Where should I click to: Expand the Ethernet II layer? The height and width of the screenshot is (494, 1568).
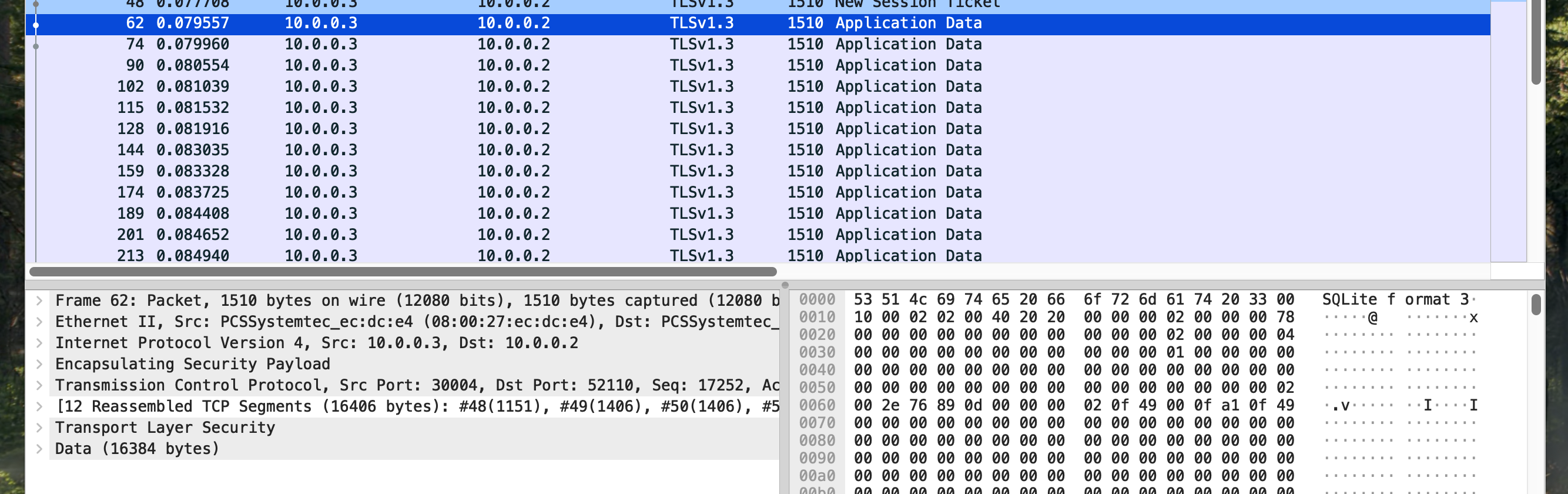[x=39, y=322]
